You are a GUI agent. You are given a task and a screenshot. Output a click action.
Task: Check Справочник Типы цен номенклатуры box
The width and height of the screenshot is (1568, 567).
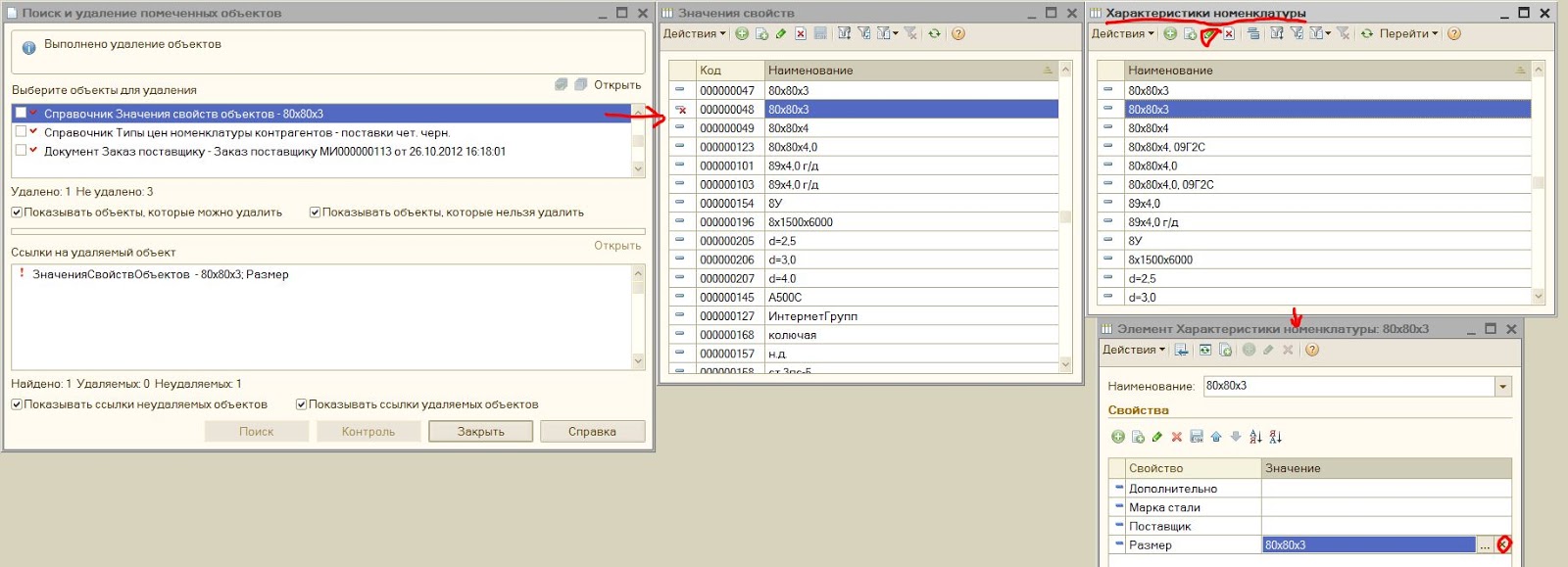tap(21, 132)
